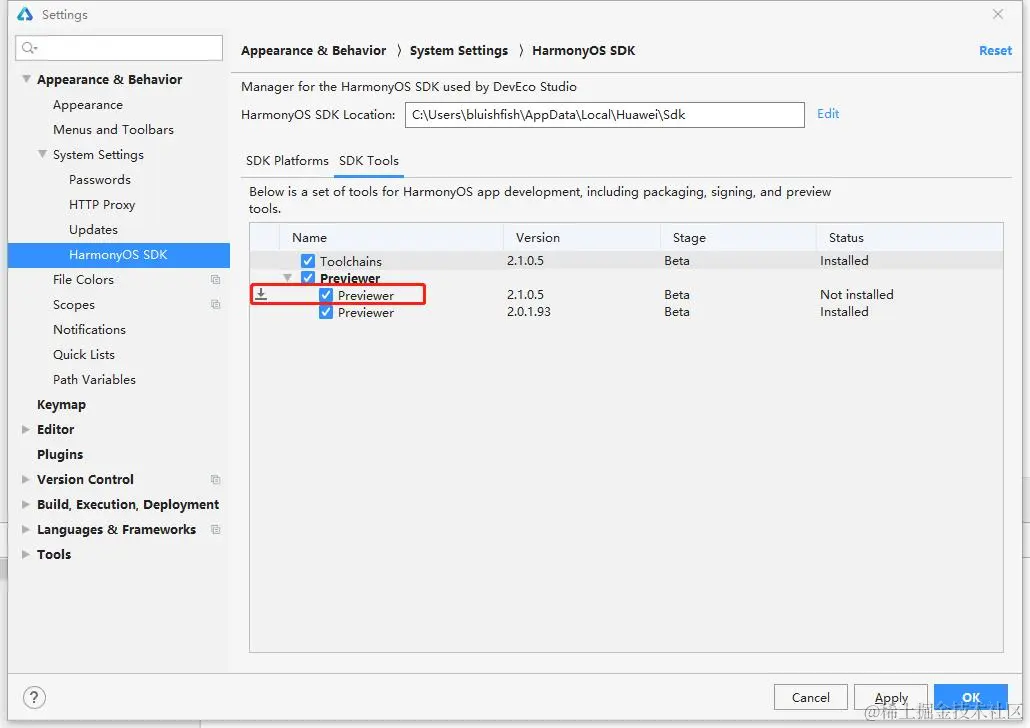1030x728 pixels.
Task: Toggle the Previewer 2.0.1.93 checkbox
Action: [326, 312]
